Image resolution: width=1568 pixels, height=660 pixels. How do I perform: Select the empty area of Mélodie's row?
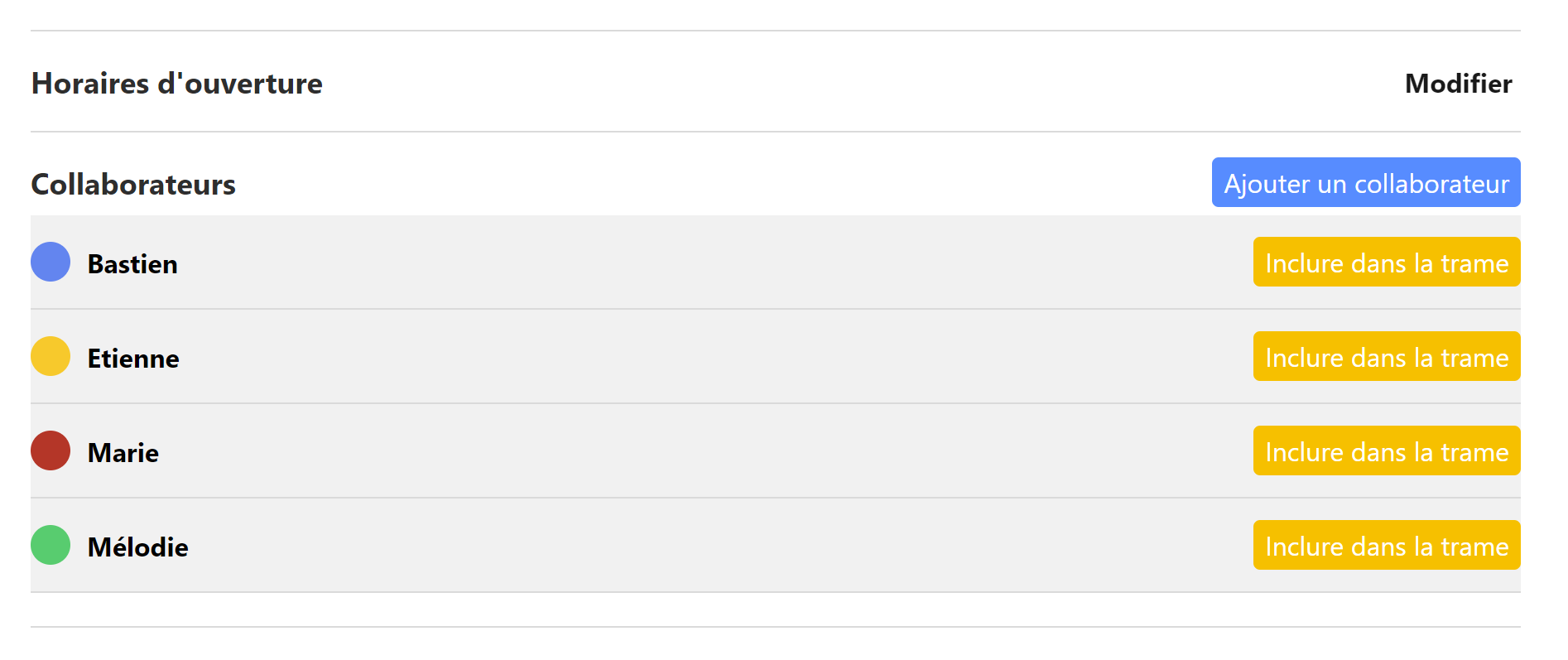tap(712, 546)
